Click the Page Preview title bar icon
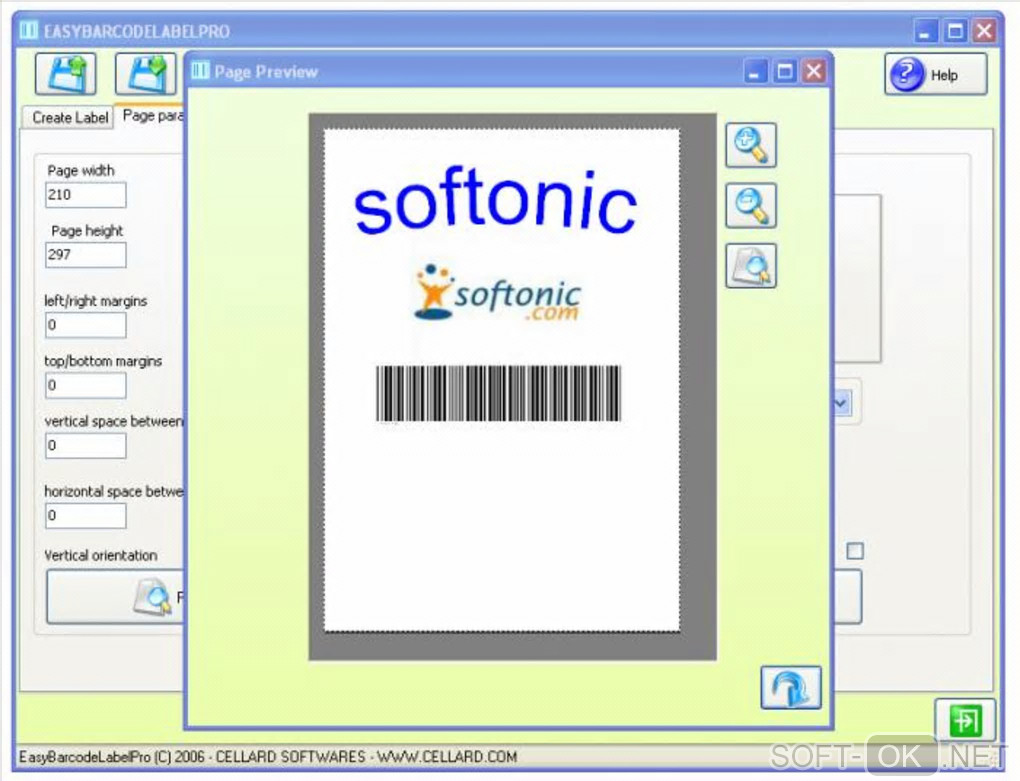Screen dimensions: 1020x781 [200, 70]
